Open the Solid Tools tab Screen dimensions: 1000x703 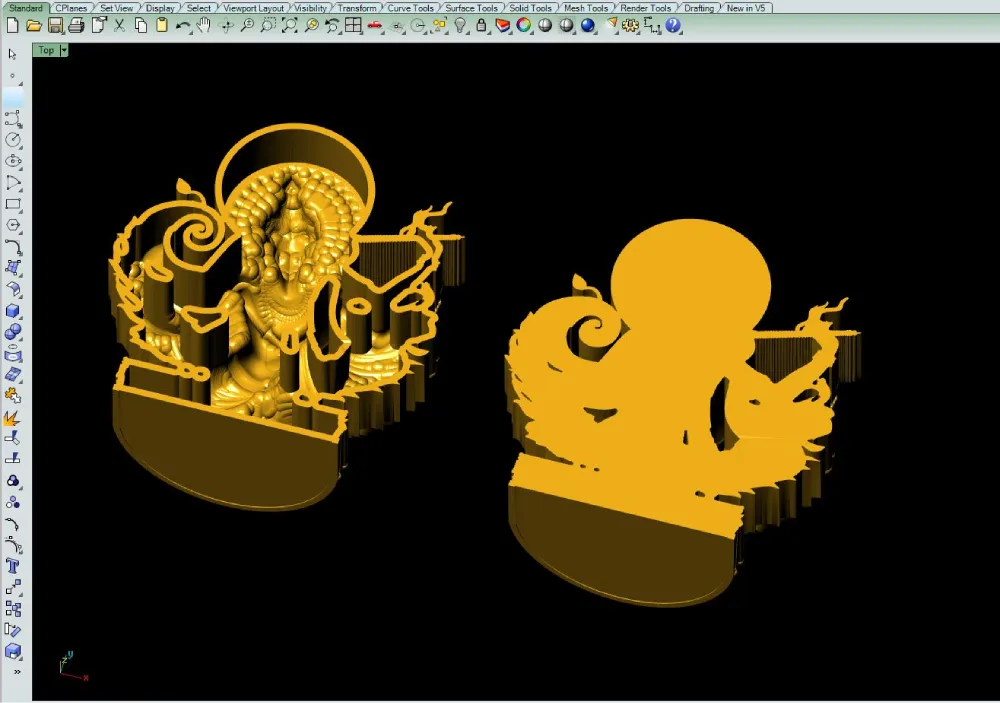point(531,8)
